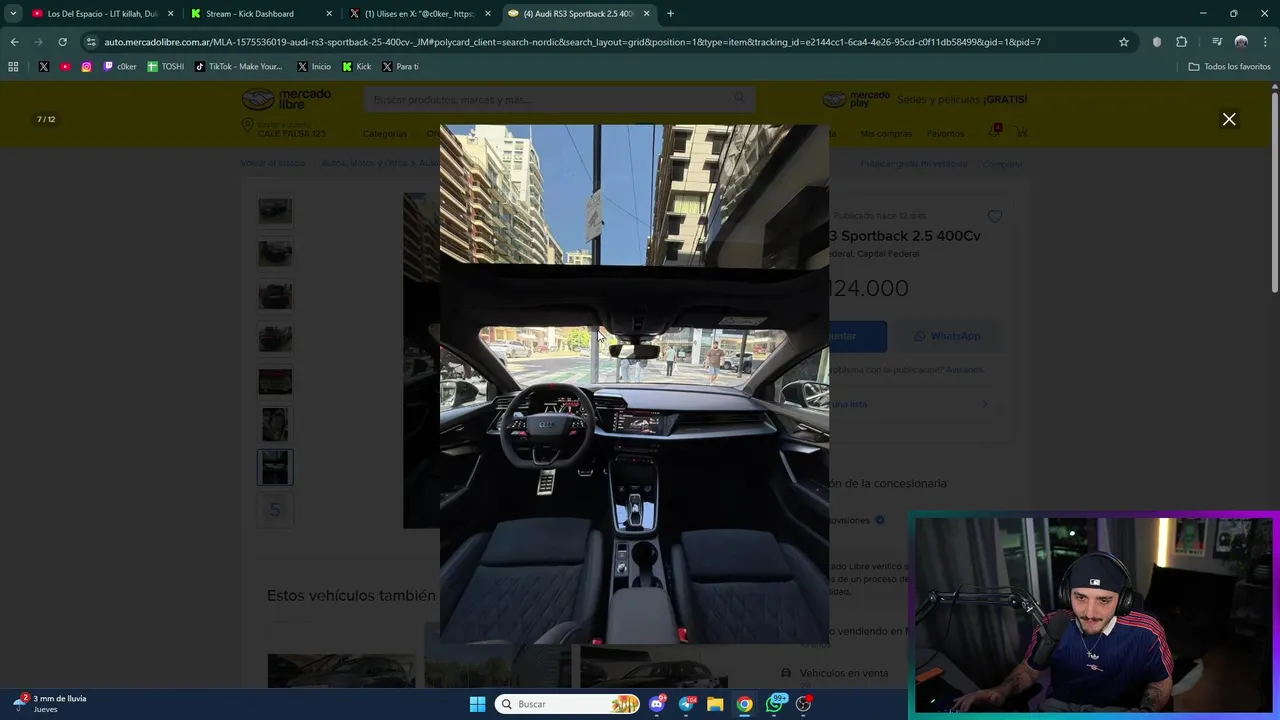Close the Ulises en X tab
Screen dimensions: 1280x720
click(x=488, y=14)
